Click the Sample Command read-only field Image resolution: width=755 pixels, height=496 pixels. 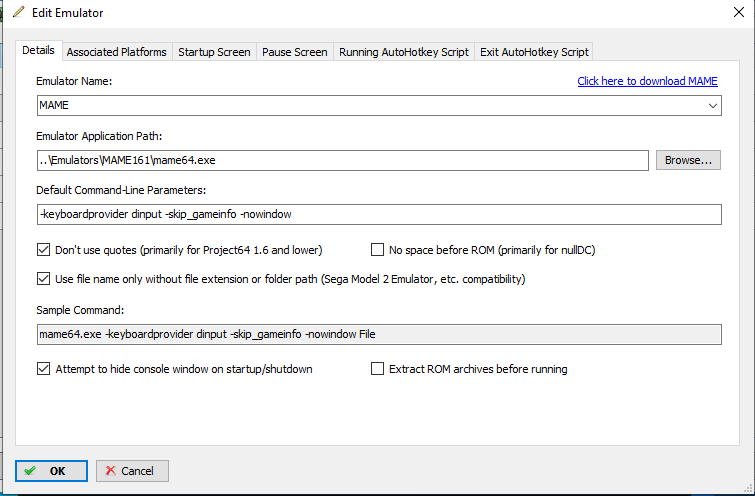(379, 334)
